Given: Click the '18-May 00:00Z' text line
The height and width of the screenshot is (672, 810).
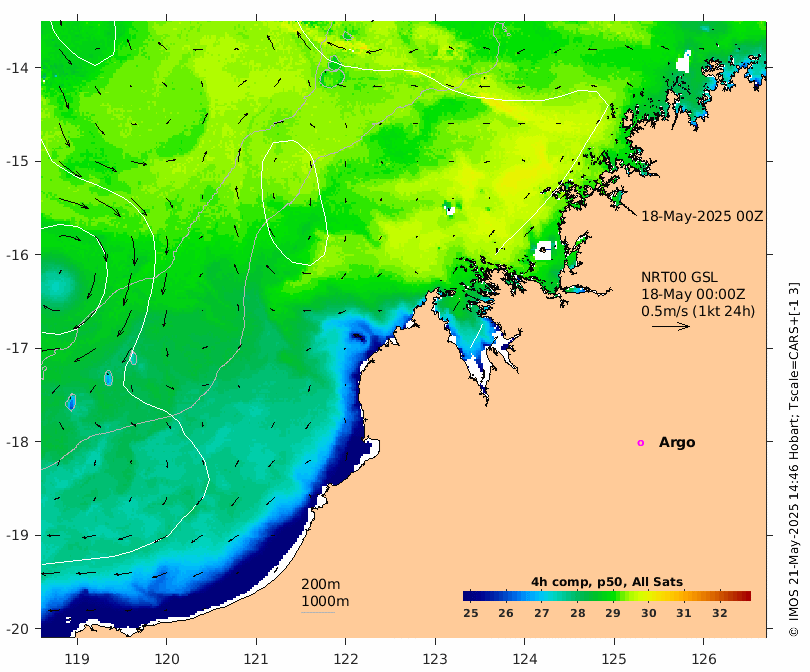Looking at the screenshot, I should tap(693, 294).
